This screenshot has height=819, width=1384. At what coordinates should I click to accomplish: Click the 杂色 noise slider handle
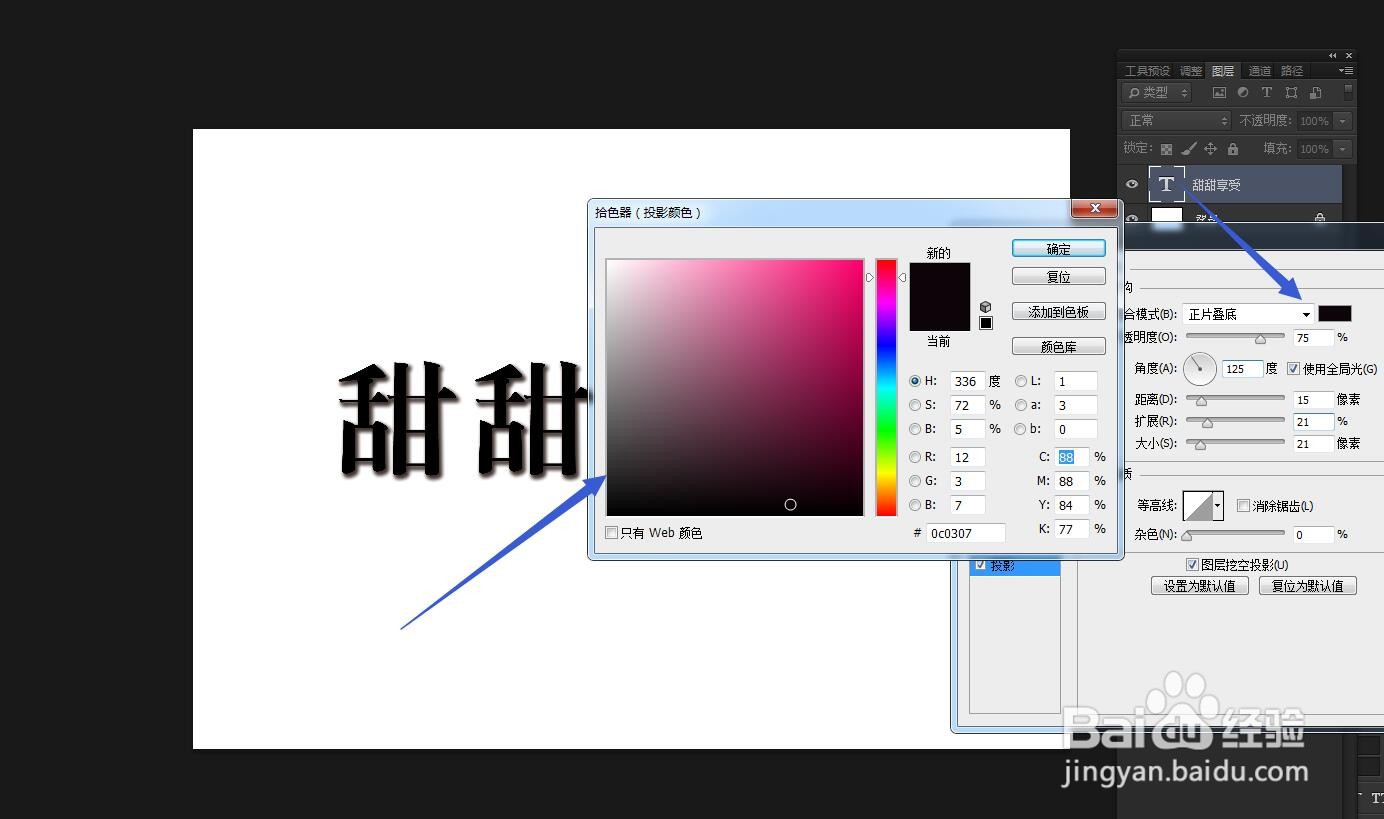pos(1187,536)
